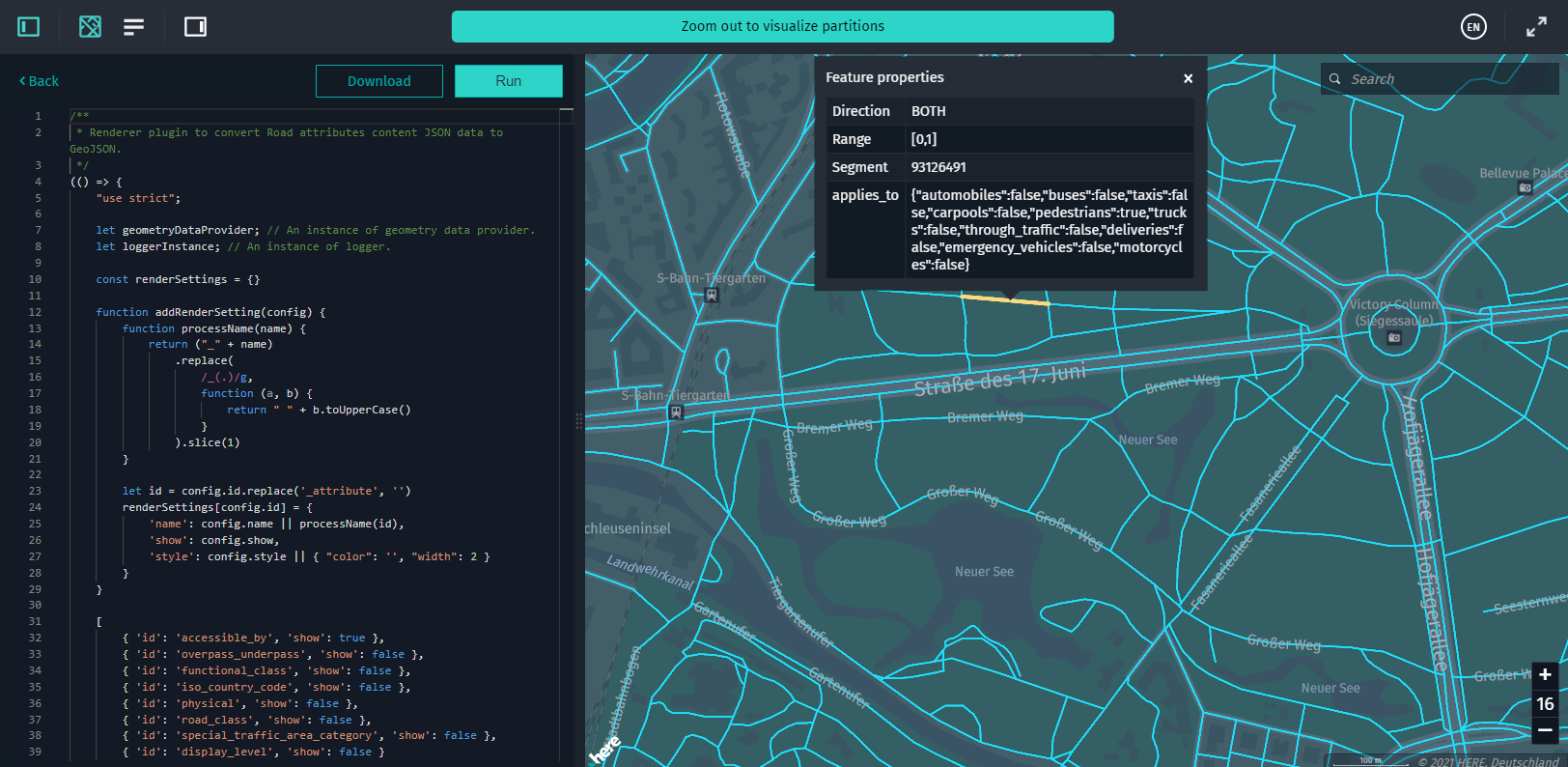The height and width of the screenshot is (767, 1568).
Task: Click the lower S-Bahn-Tiergarten station icon
Action: tap(676, 412)
